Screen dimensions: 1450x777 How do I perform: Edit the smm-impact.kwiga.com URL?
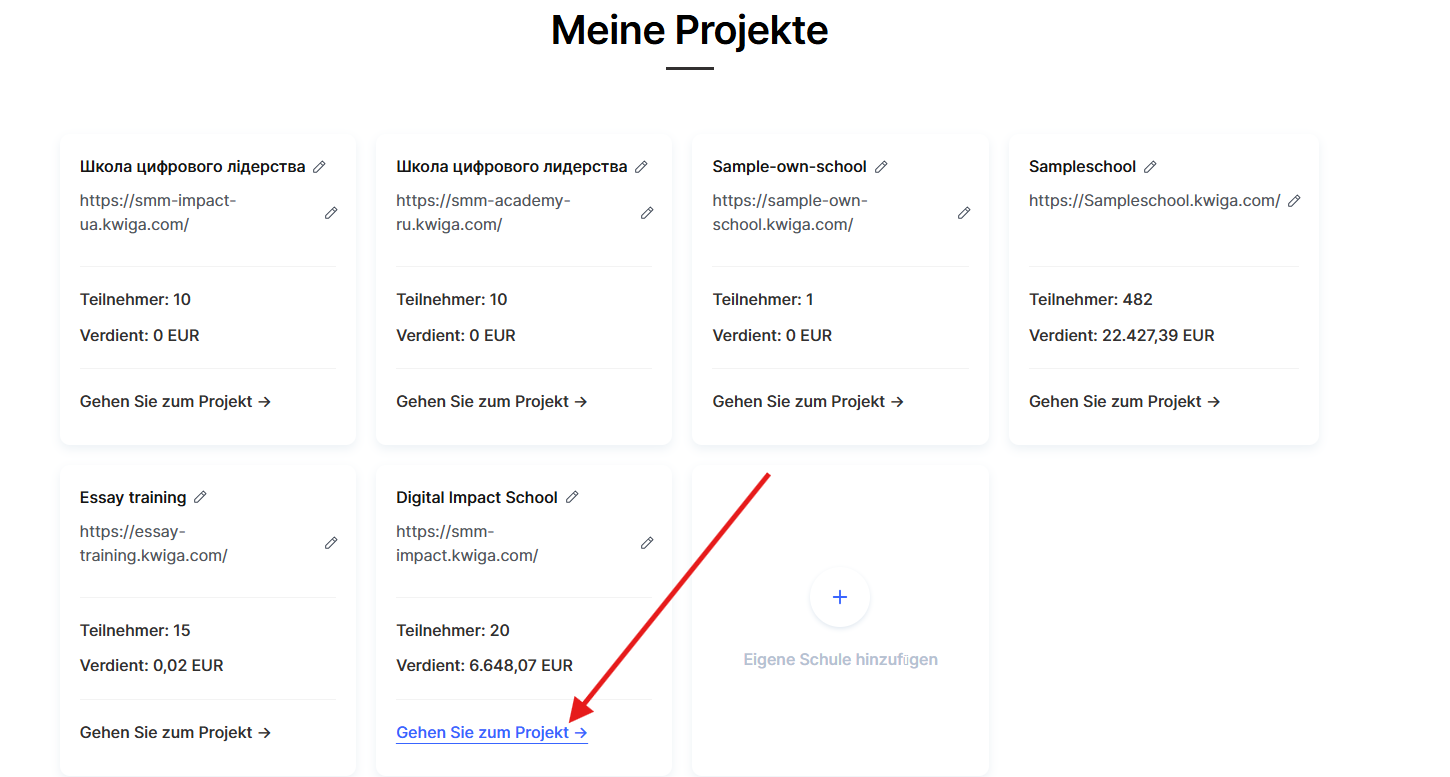tap(647, 543)
